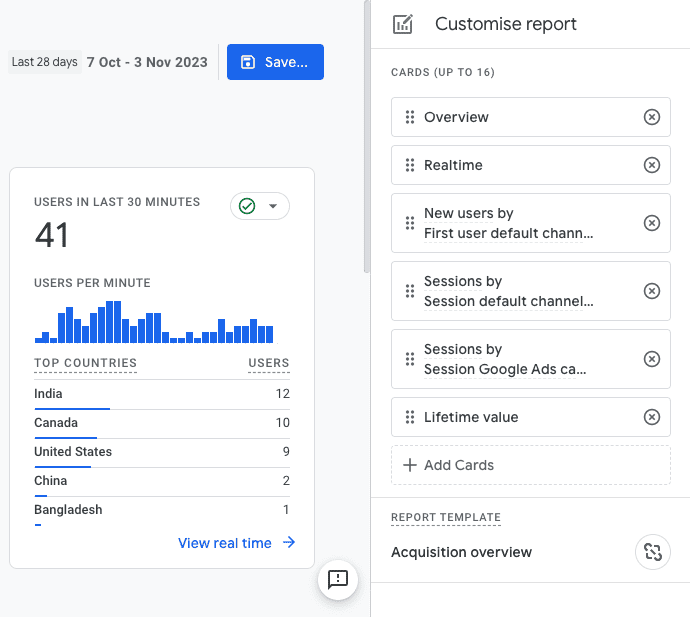Click the United States row

162,452
